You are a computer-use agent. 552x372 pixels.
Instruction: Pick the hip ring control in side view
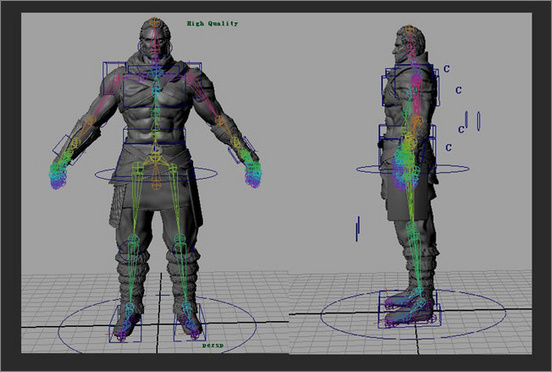[413, 169]
